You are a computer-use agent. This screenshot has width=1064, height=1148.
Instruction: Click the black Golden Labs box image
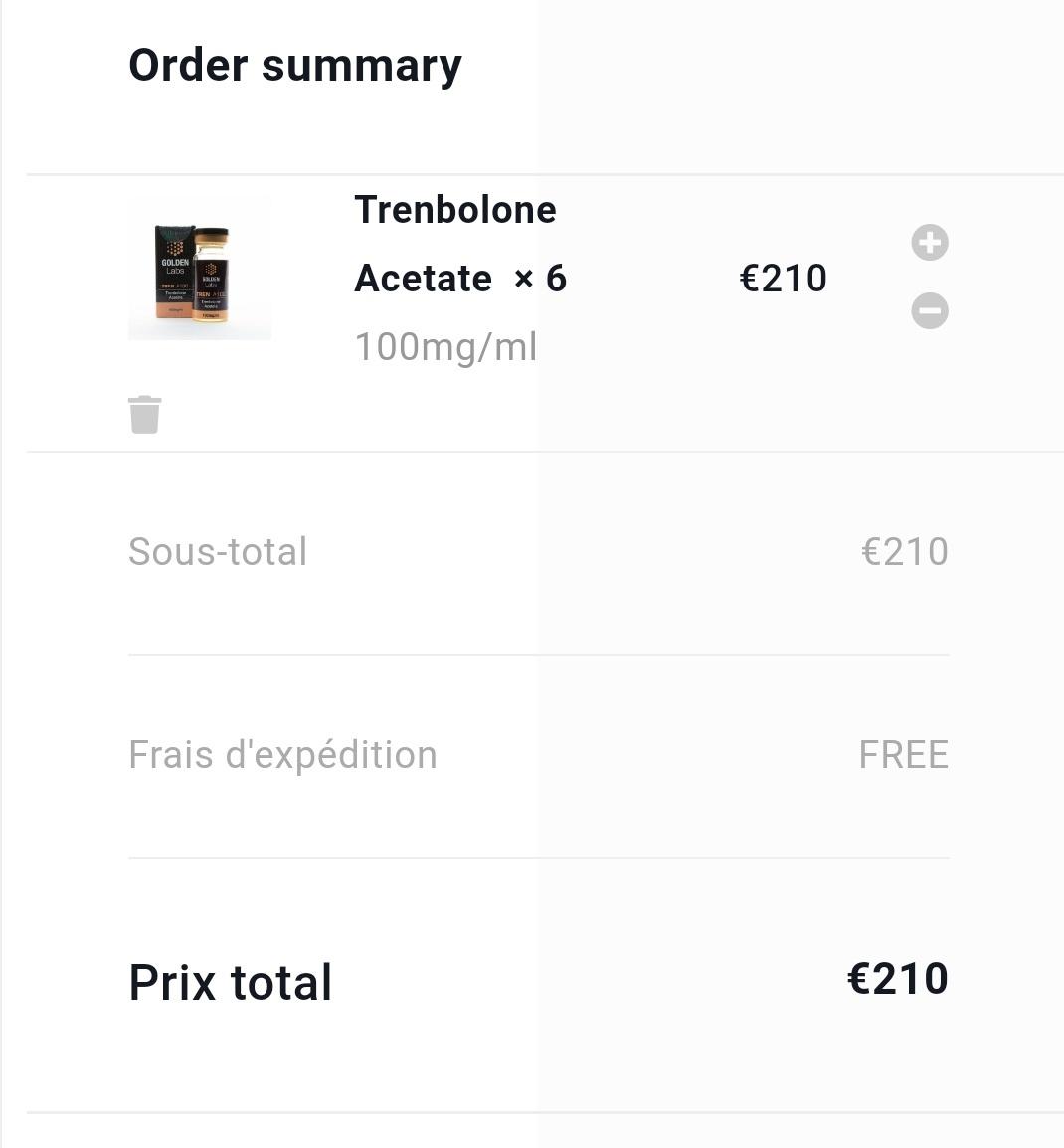pyautogui.click(x=173, y=269)
